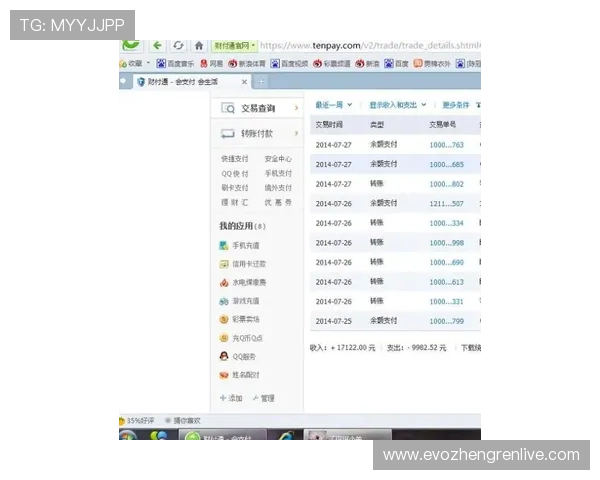Click the 更多条件 filter link
The image size is (600, 480).
tap(456, 105)
